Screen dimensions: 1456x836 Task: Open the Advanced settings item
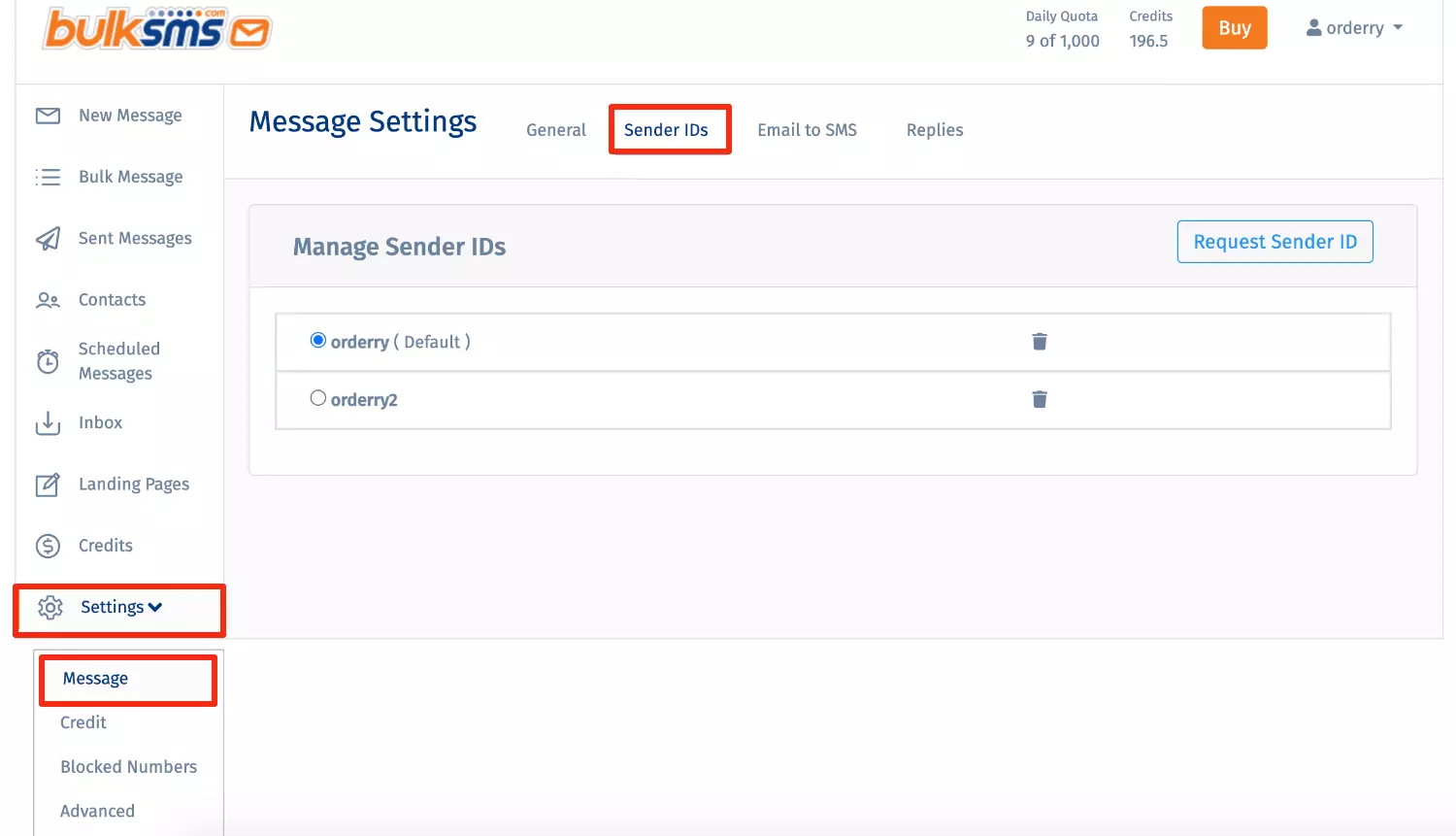(x=97, y=811)
